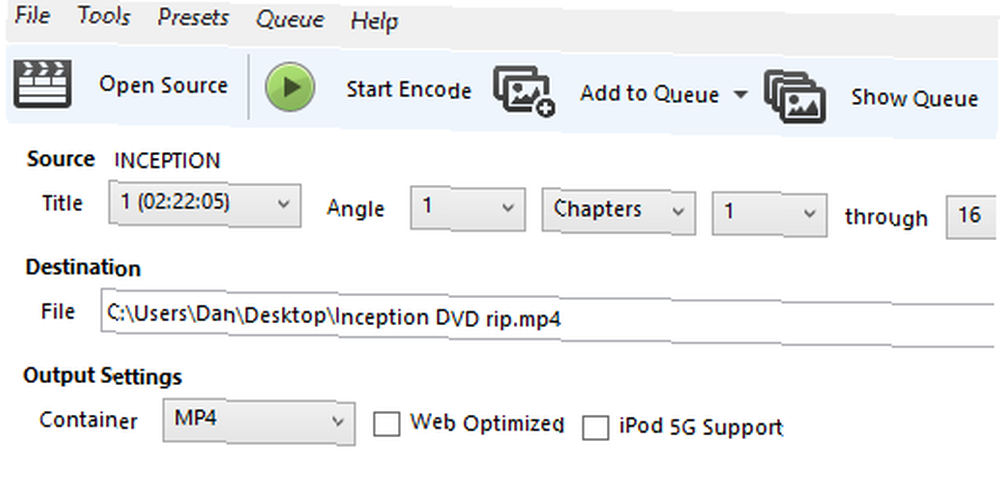Open the Queue menu
The height and width of the screenshot is (483, 1000).
290,19
